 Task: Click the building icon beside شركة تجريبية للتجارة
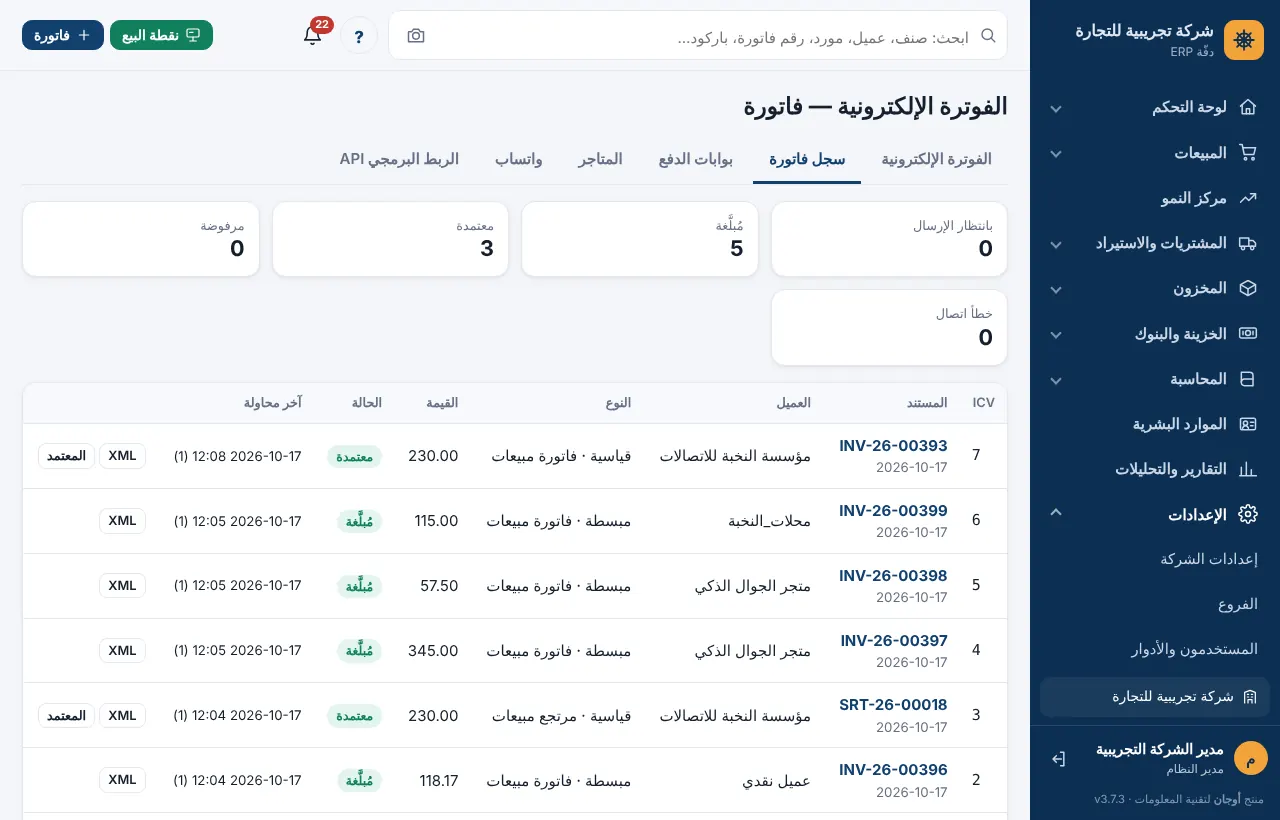1249,697
